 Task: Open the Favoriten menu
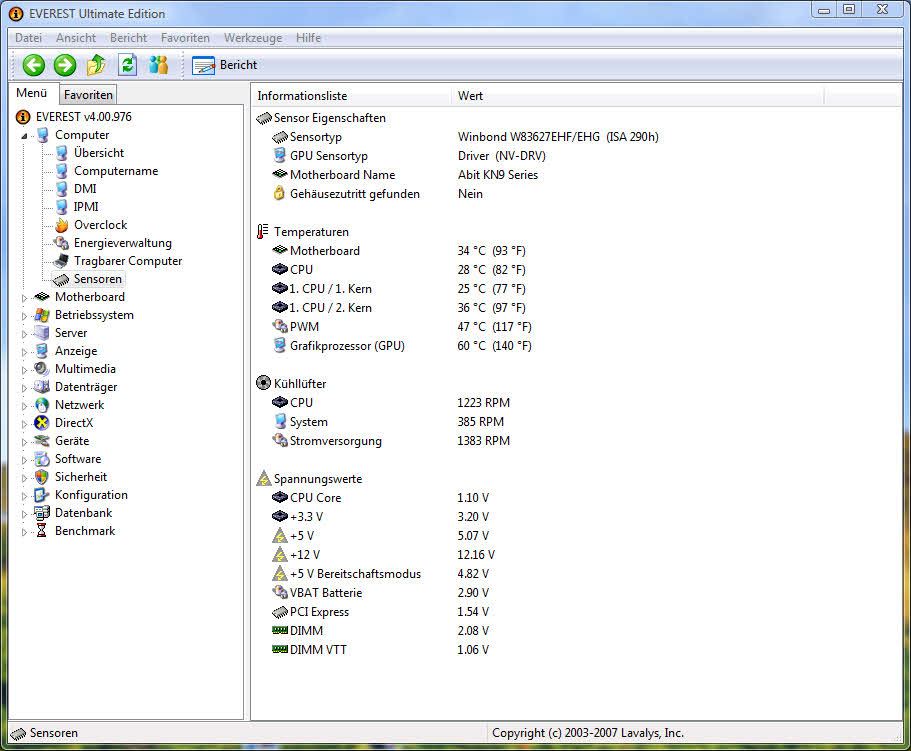(x=185, y=38)
